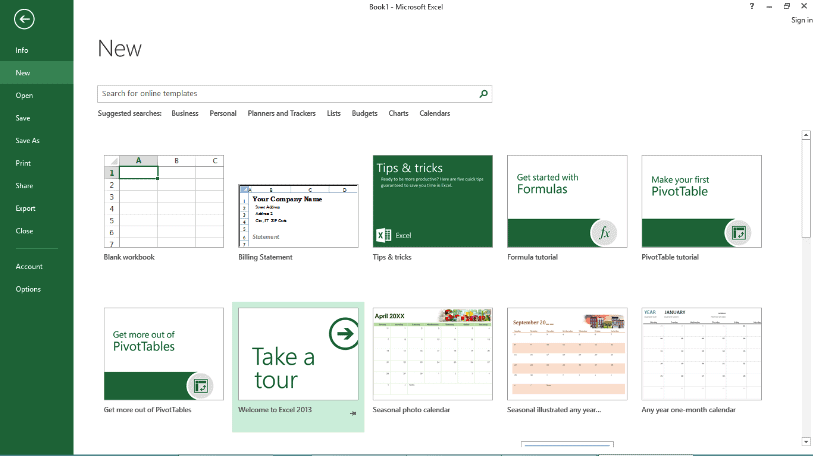Click the scrollbar up arrow

[806, 135]
